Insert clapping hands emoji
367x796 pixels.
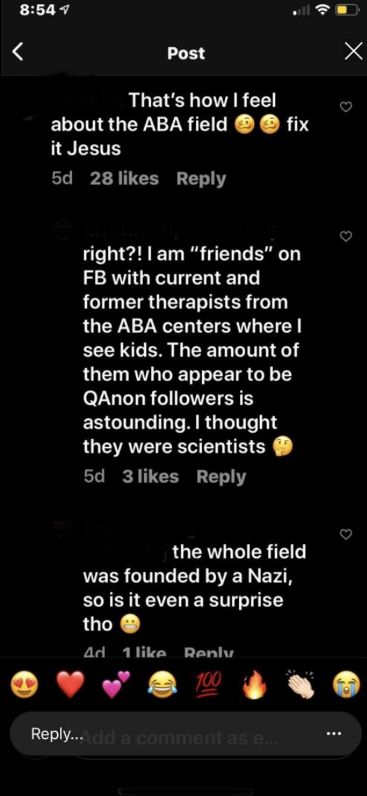(300, 687)
